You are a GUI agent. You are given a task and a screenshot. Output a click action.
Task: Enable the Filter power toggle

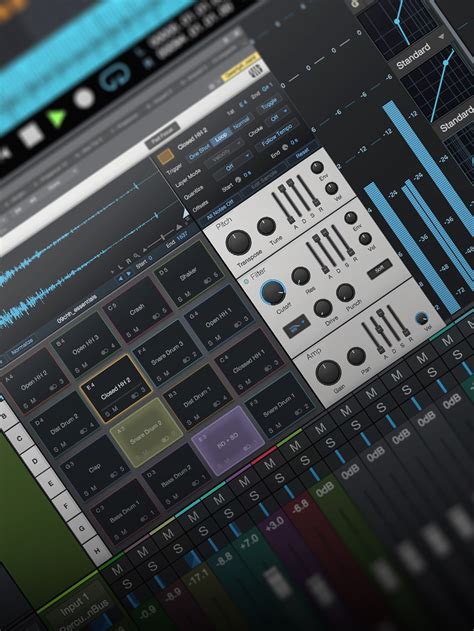(x=246, y=282)
